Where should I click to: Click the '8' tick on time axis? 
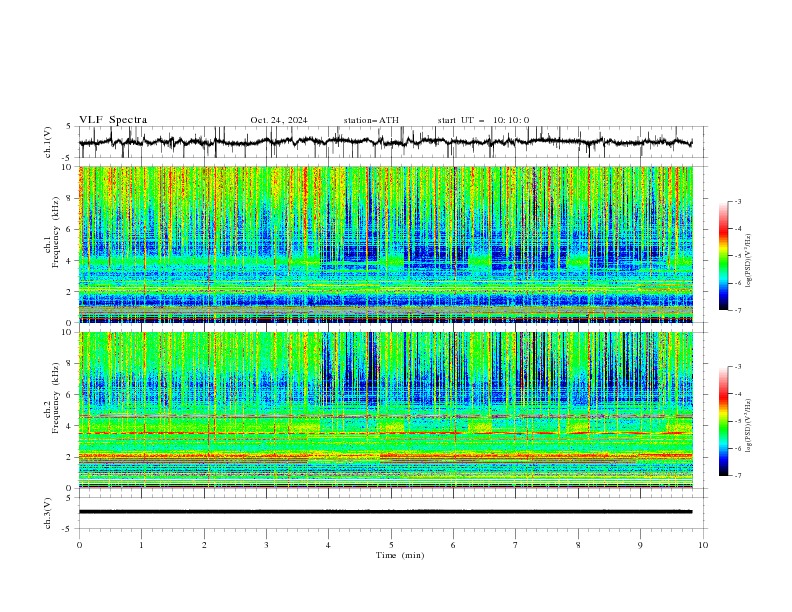578,545
